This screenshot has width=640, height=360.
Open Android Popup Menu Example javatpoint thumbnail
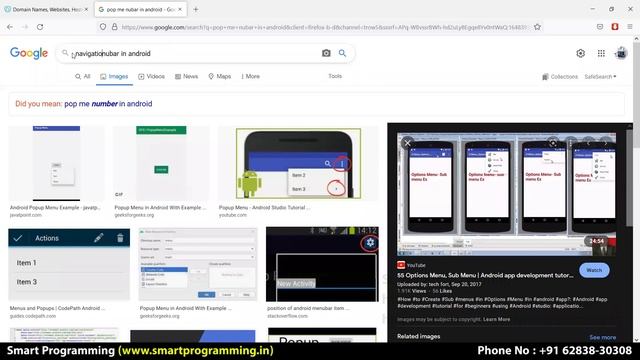(56, 163)
